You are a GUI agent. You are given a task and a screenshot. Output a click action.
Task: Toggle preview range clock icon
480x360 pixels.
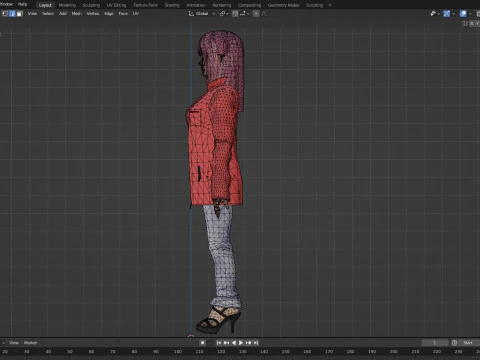(x=454, y=343)
